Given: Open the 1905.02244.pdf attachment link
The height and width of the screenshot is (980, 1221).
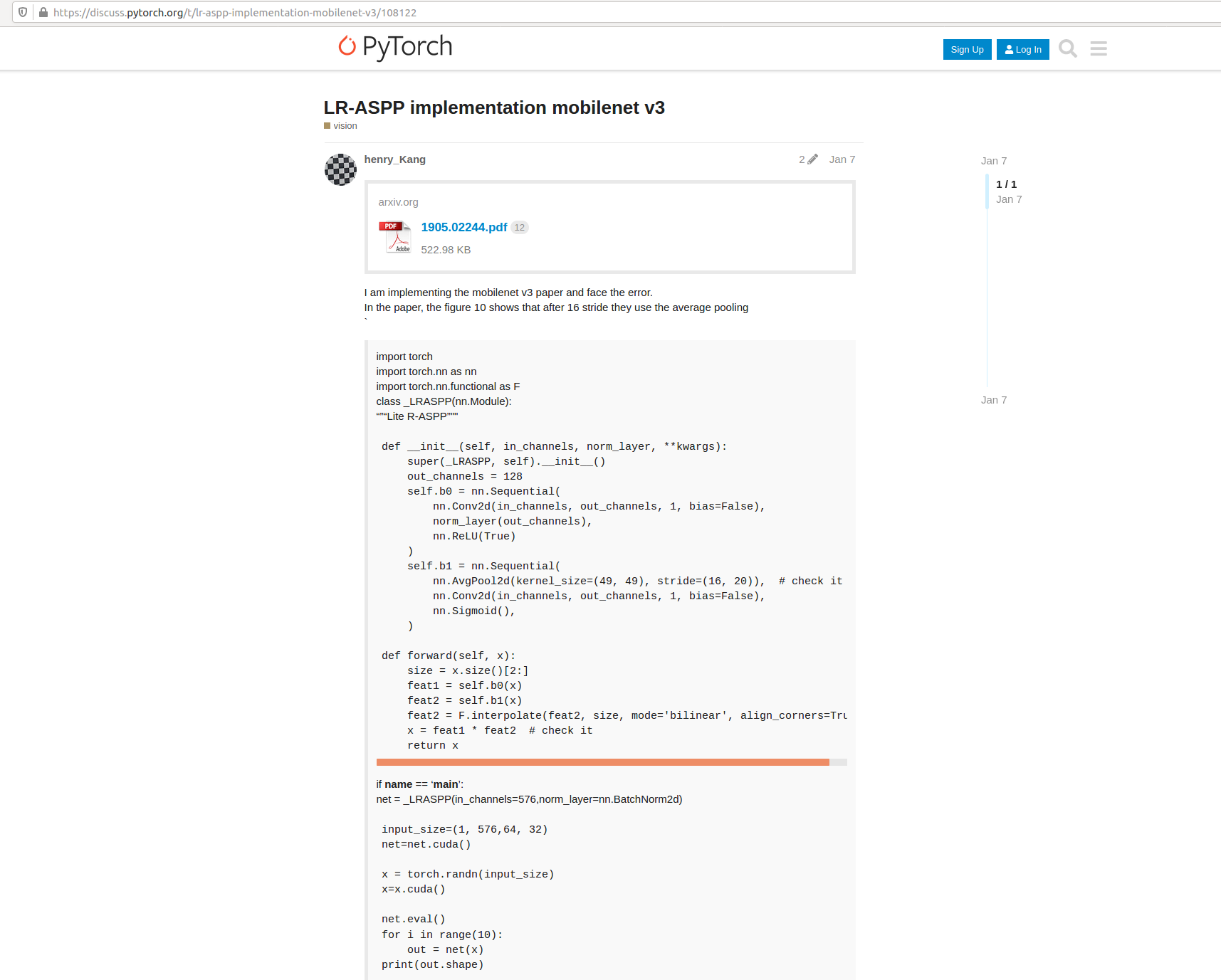Looking at the screenshot, I should 463,227.
